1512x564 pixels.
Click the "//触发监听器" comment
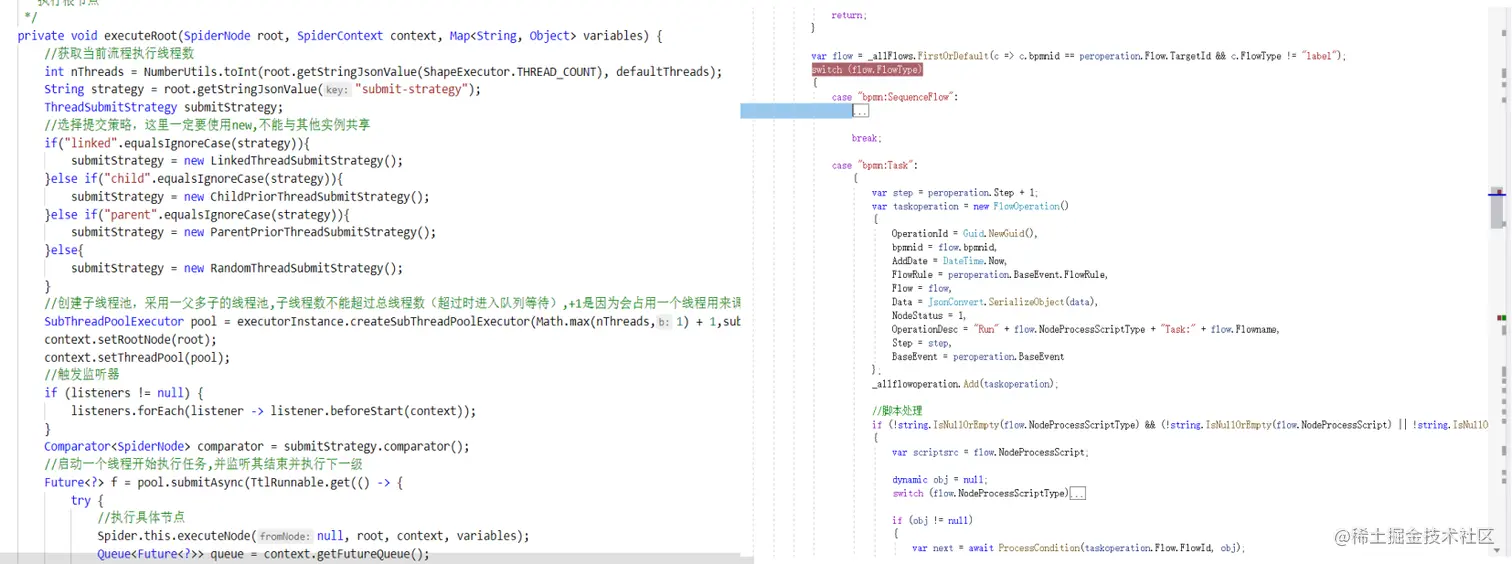click(82, 375)
